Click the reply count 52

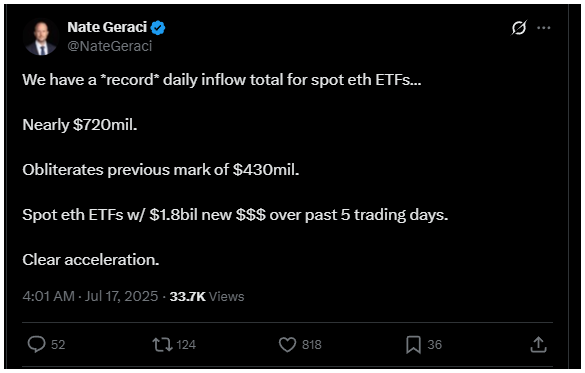coord(58,345)
